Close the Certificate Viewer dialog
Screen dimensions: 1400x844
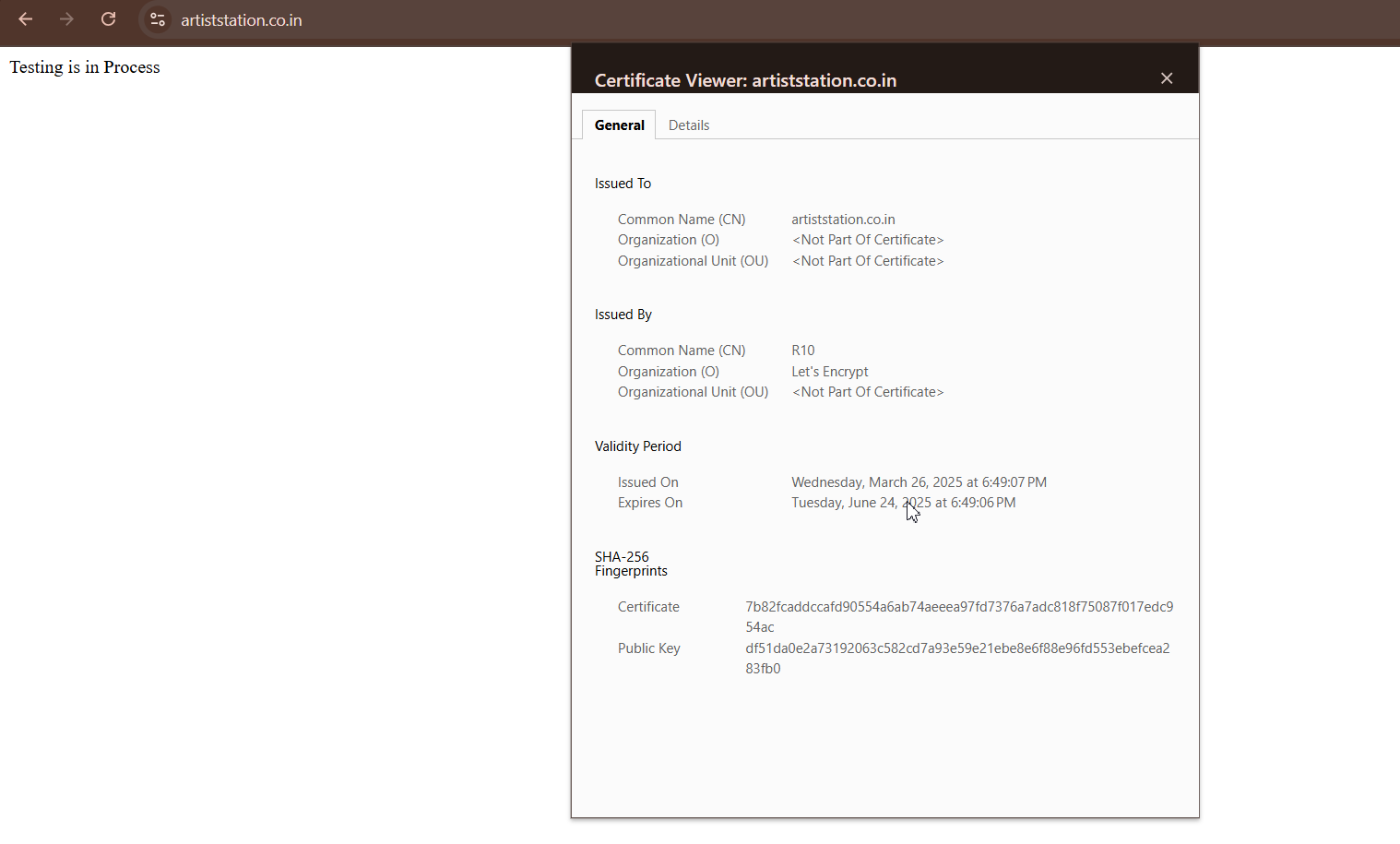(x=1167, y=78)
